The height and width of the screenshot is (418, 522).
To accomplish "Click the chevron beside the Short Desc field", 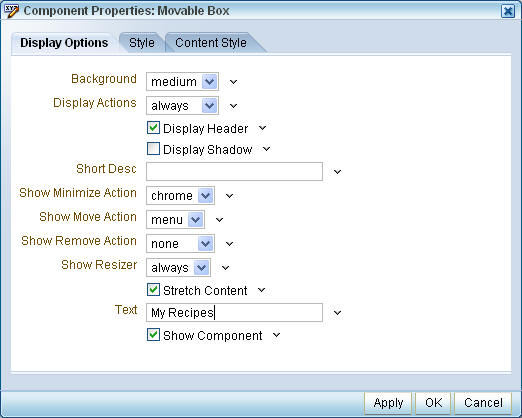I will coord(337,172).
